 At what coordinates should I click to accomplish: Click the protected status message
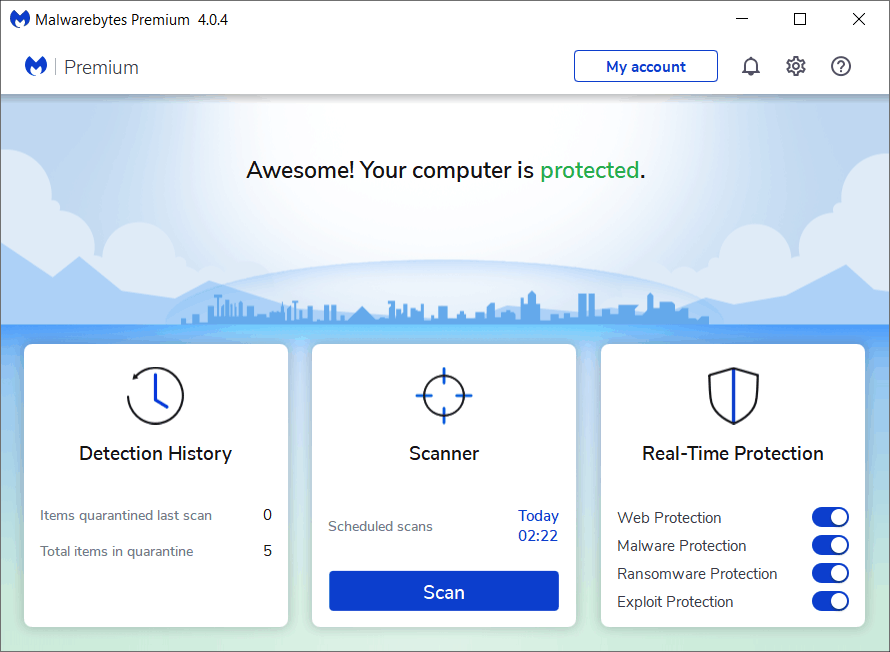click(446, 170)
